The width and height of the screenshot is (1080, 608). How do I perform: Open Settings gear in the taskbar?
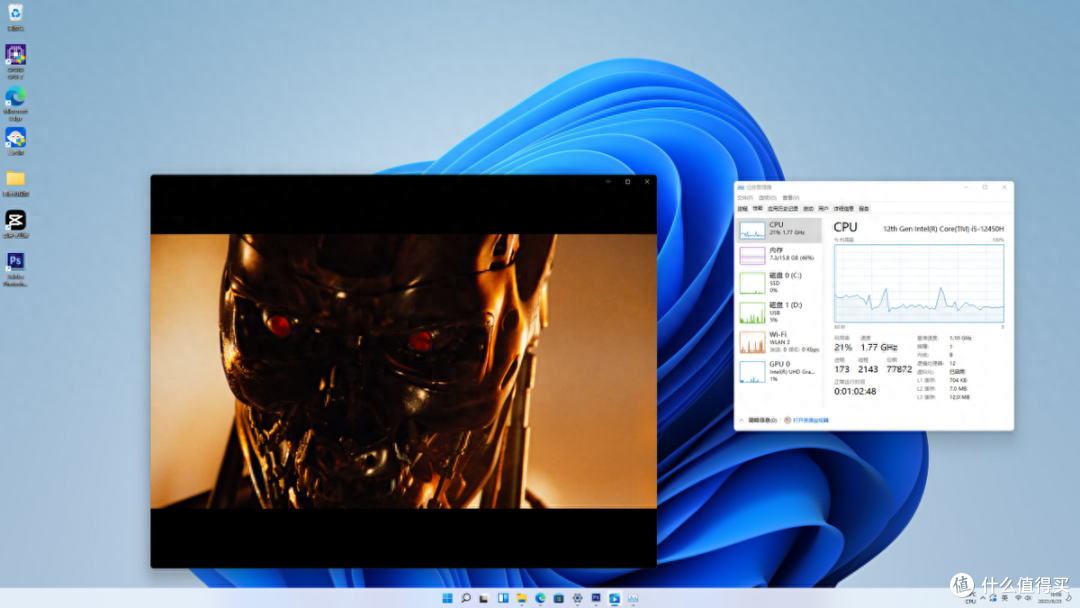pos(577,598)
